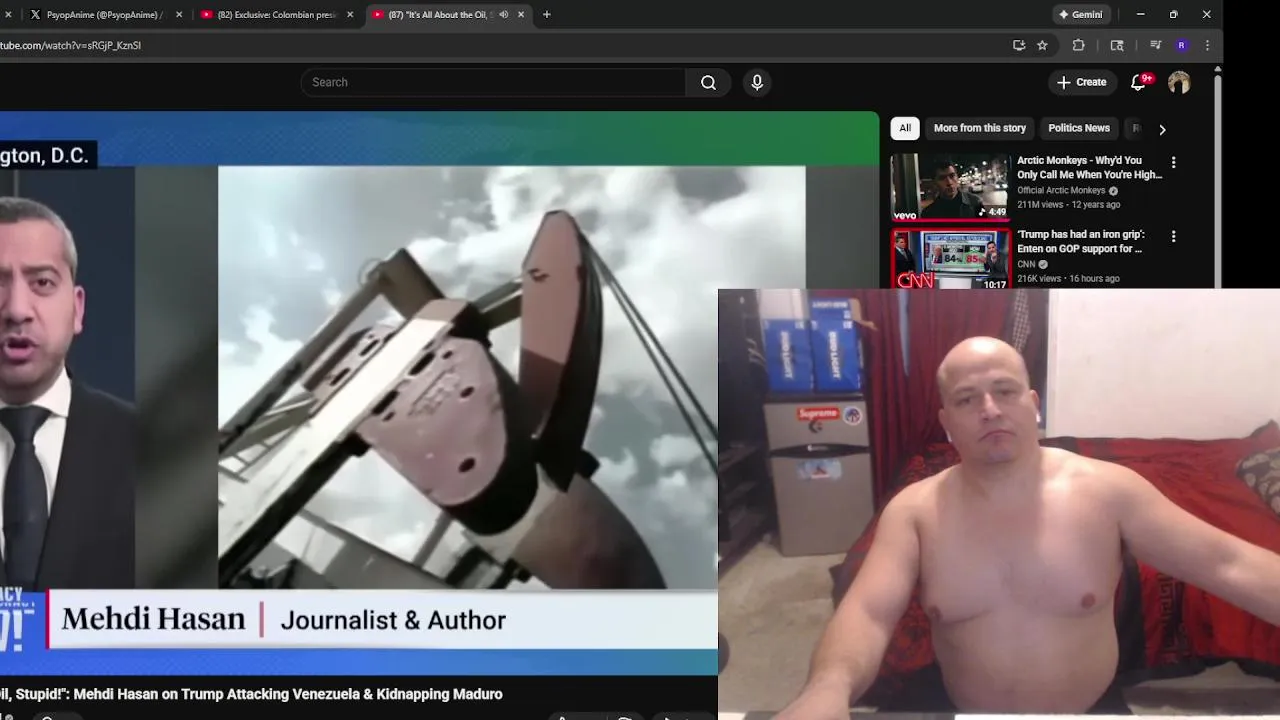Viewport: 1280px width, 720px height.
Task: Open Official Arctic Monkeys channel name
Action: tap(1061, 190)
